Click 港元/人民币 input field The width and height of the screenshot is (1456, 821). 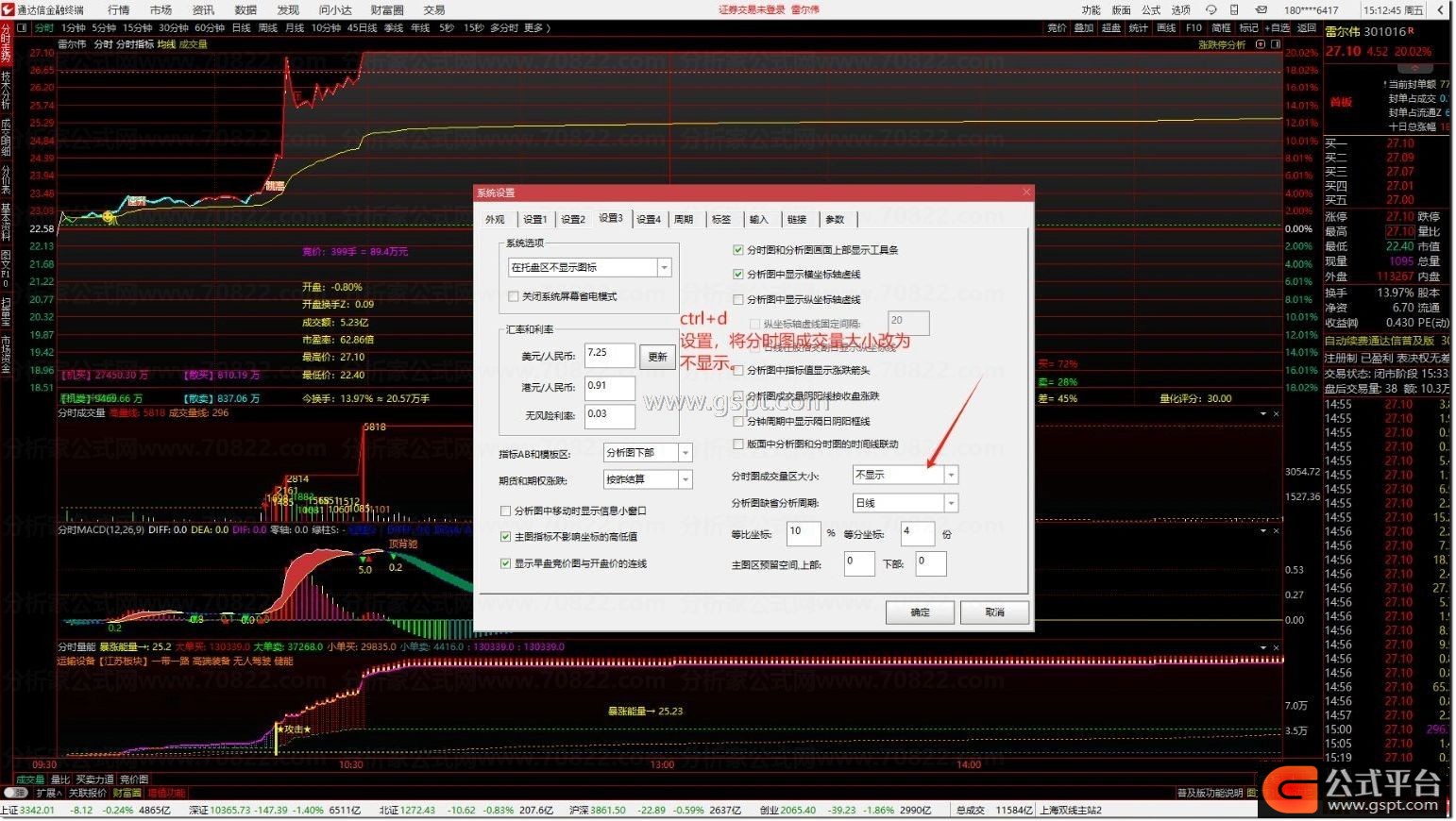pos(609,388)
